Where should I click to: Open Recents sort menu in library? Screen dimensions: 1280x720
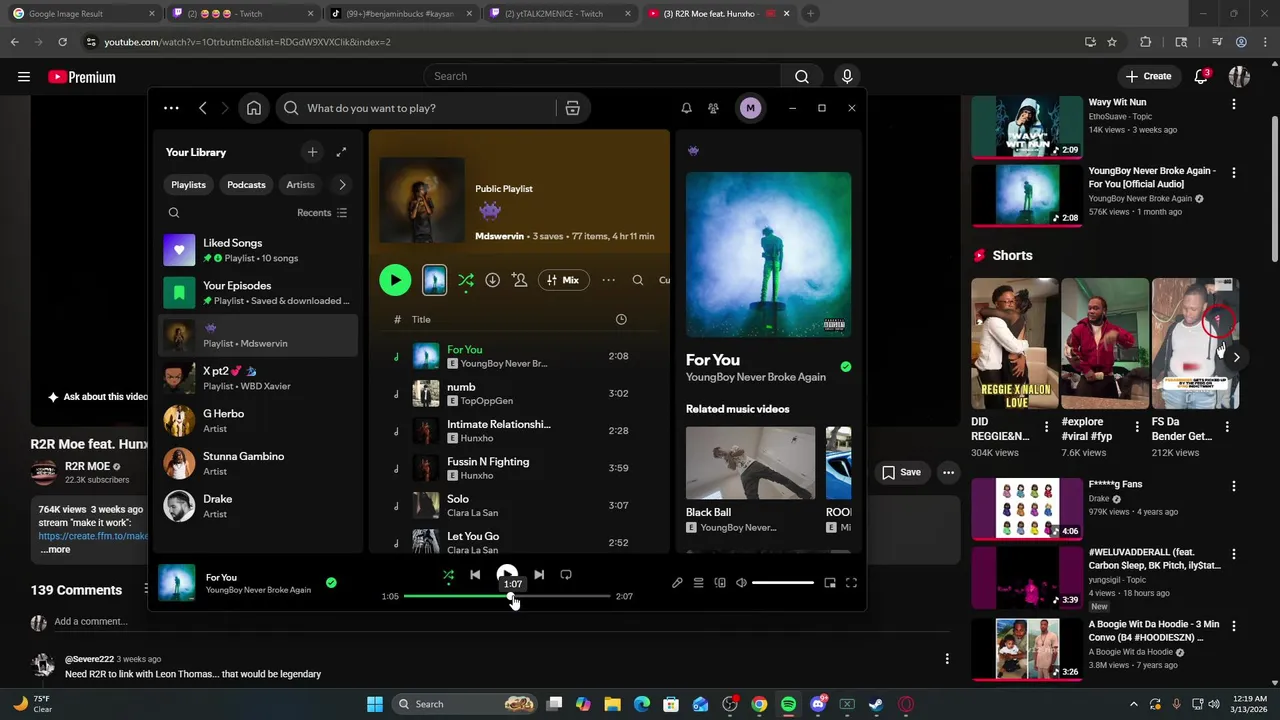click(322, 213)
